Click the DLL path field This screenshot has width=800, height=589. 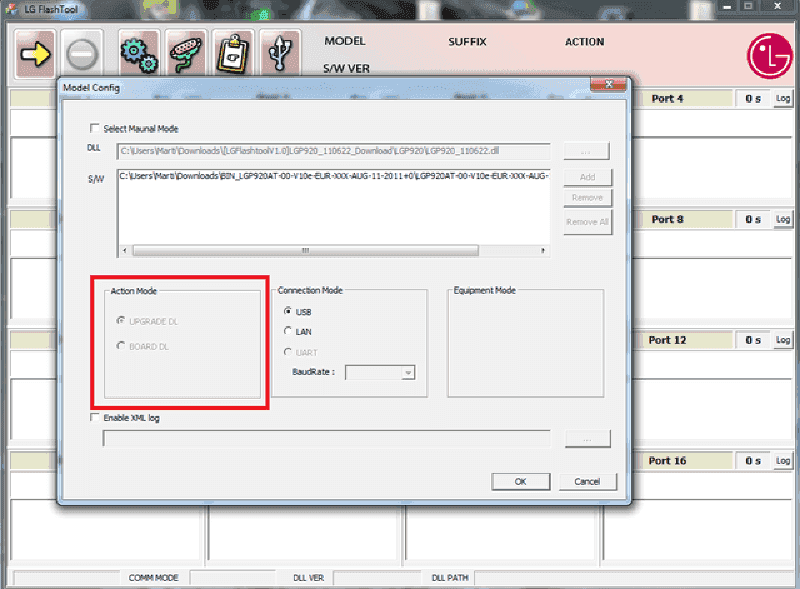pos(334,151)
